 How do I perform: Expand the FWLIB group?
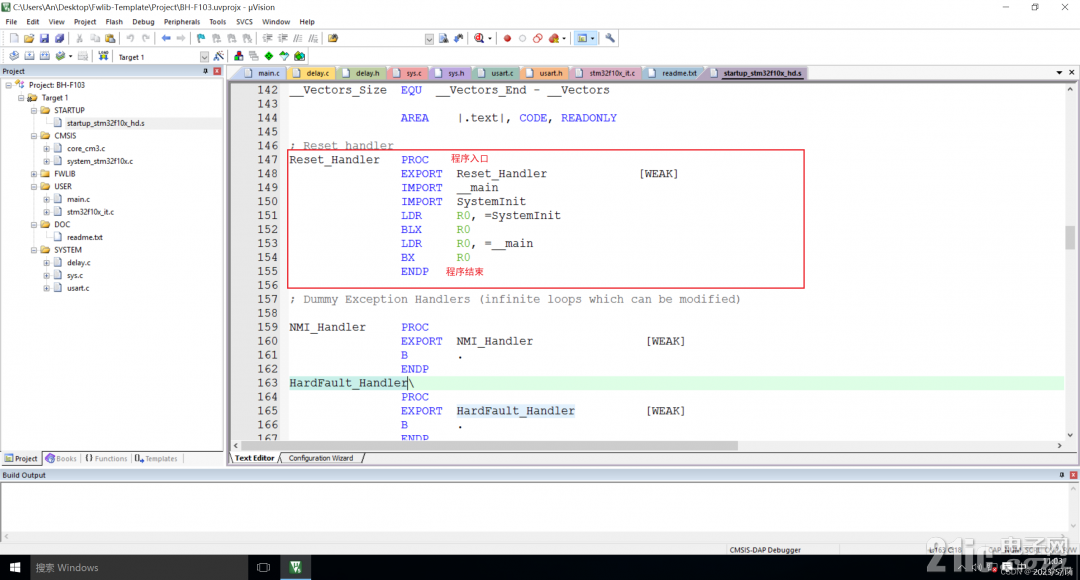point(34,174)
